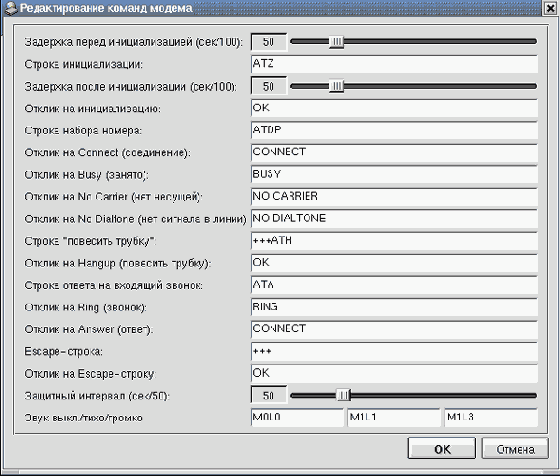This screenshot has width=560, height=476.
Task: Close the modem commands dialog
Action: click(551, 8)
